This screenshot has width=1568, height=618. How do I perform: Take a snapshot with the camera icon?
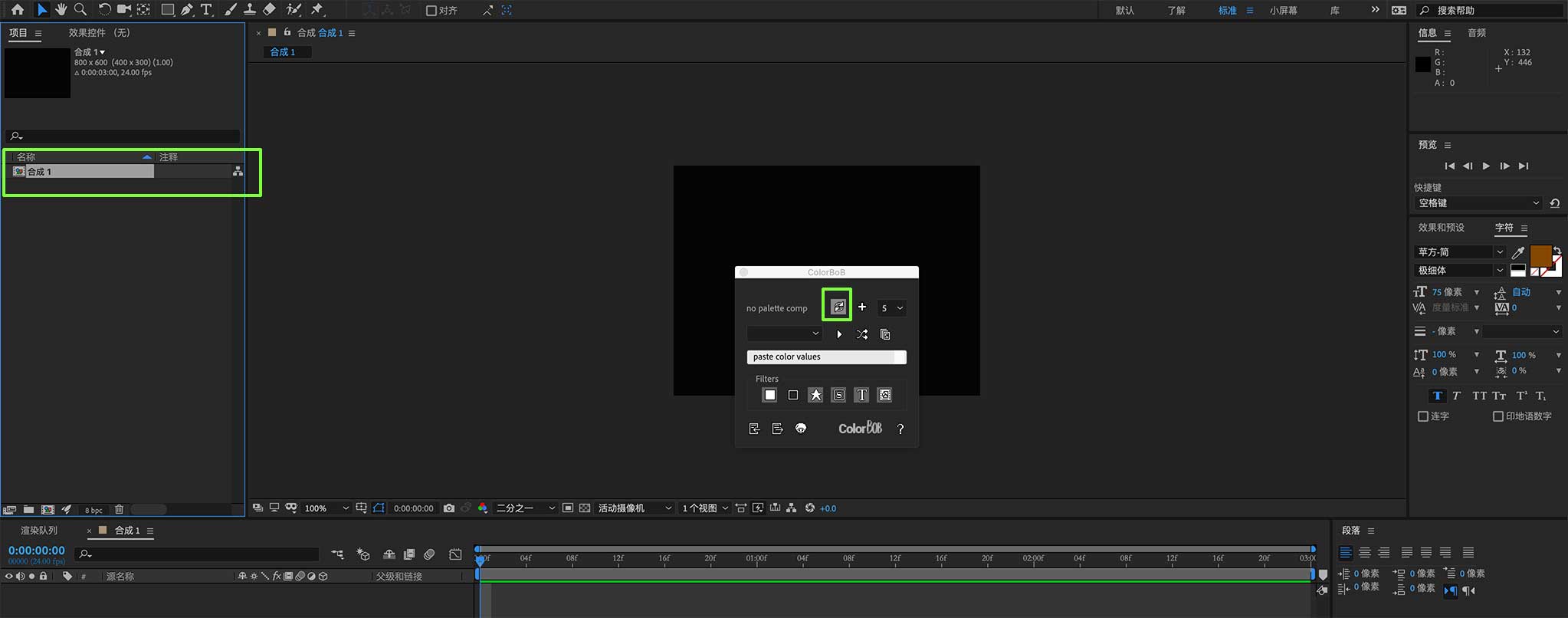(449, 508)
